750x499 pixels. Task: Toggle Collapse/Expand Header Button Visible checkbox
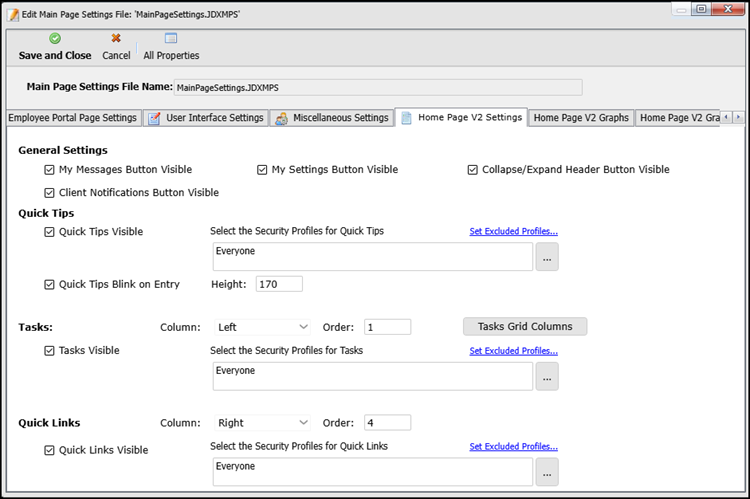(x=473, y=170)
